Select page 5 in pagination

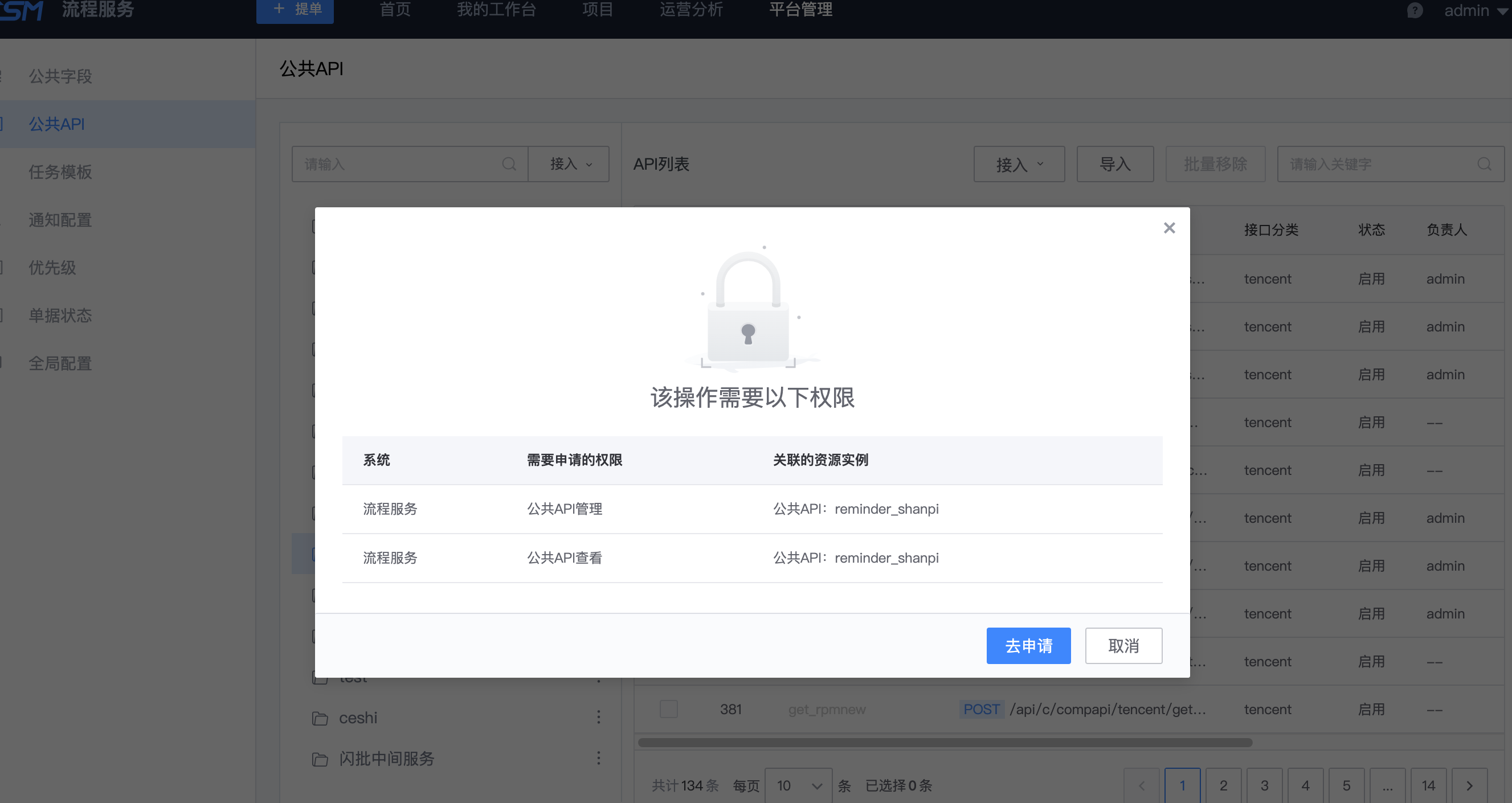click(x=1346, y=785)
